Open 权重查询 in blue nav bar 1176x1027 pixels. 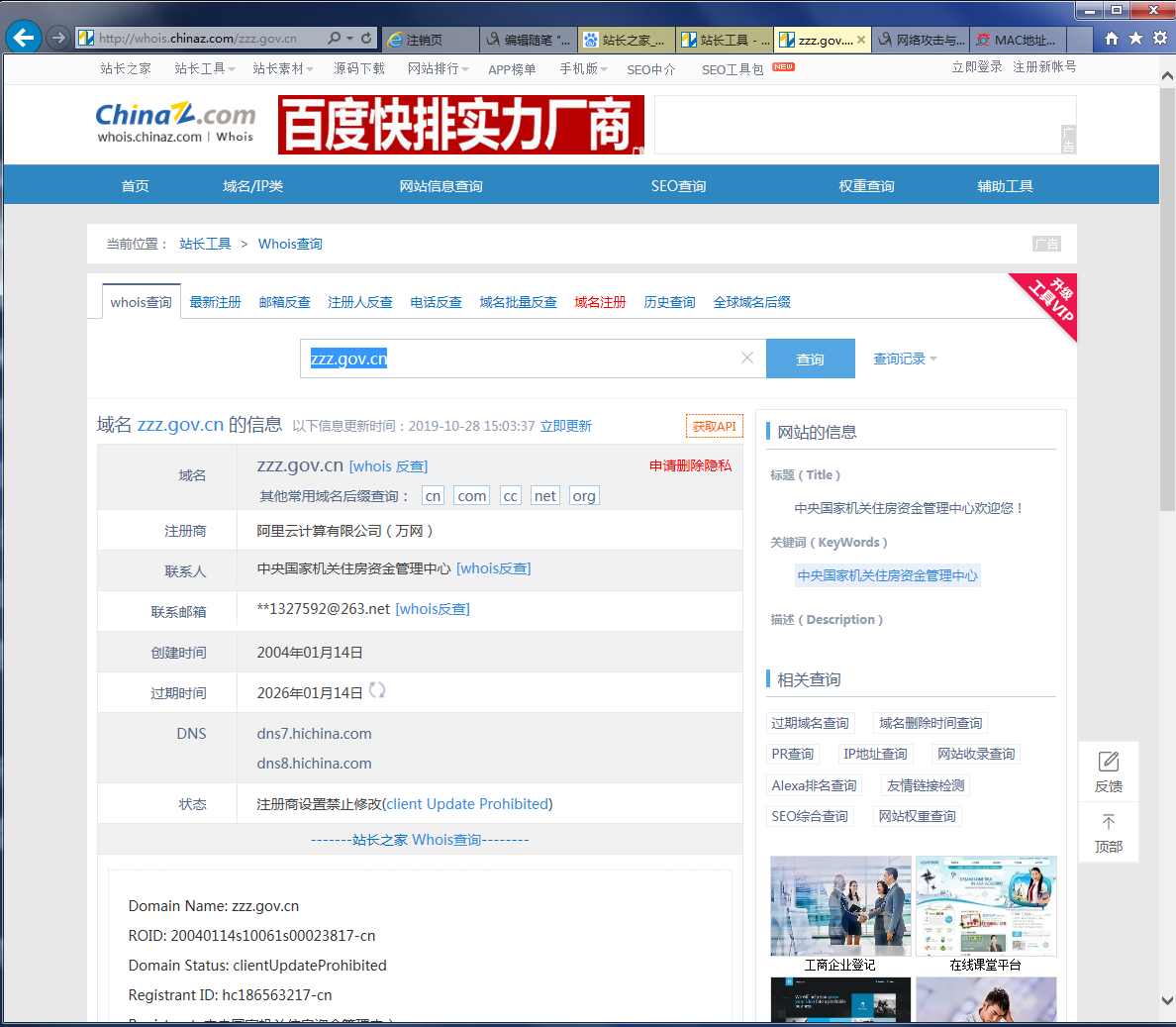coord(866,185)
